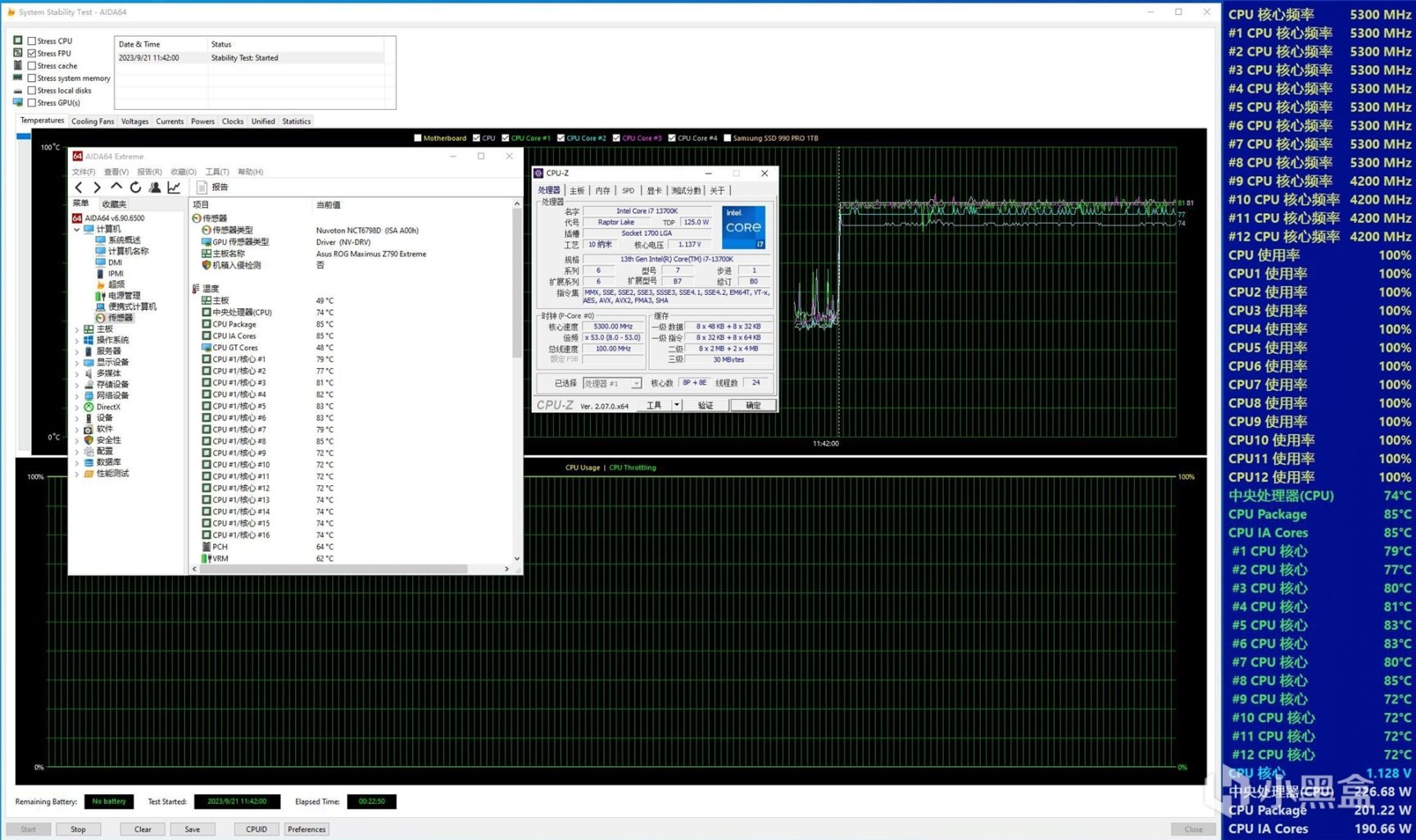The height and width of the screenshot is (840, 1416).
Task: Click the up-level arrow in AIDA64 toolbar
Action: pos(116,188)
